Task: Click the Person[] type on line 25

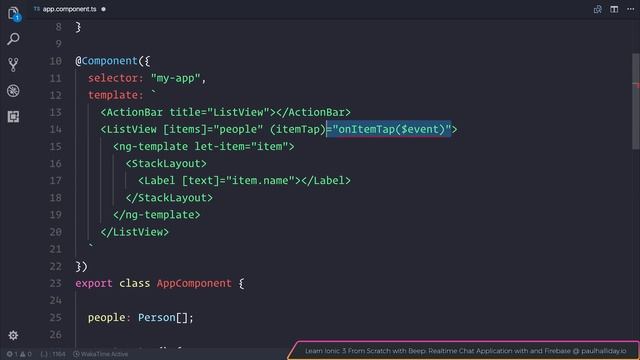Action: pos(163,318)
